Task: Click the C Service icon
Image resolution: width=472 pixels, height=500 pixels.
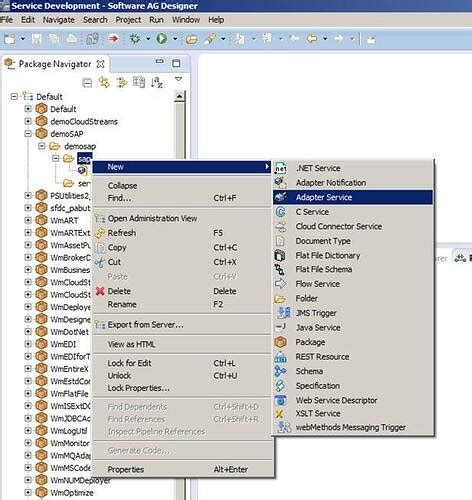Action: point(281,212)
